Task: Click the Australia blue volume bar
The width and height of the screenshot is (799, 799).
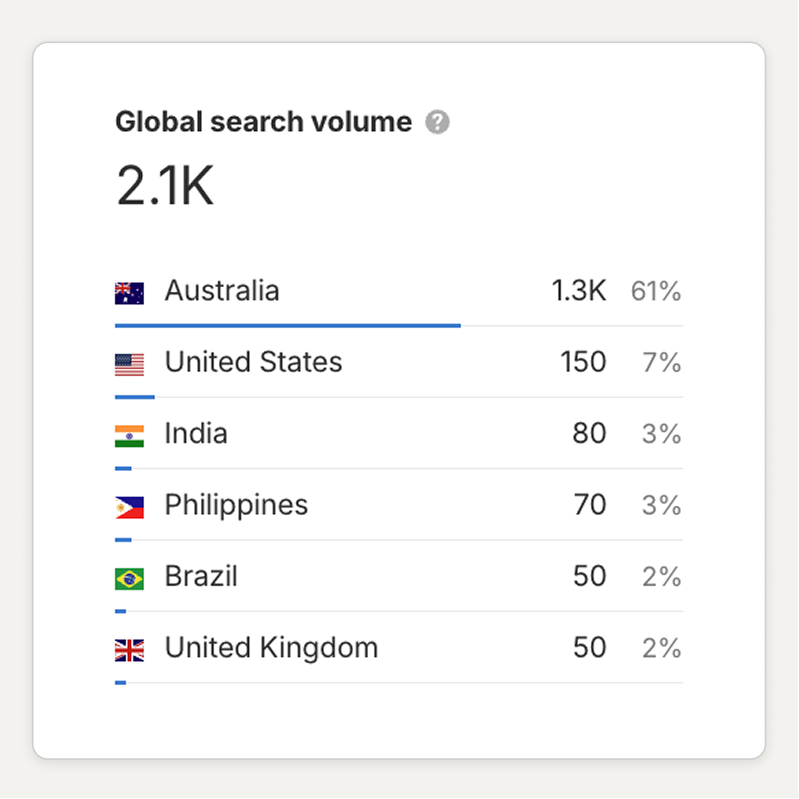Action: point(288,325)
